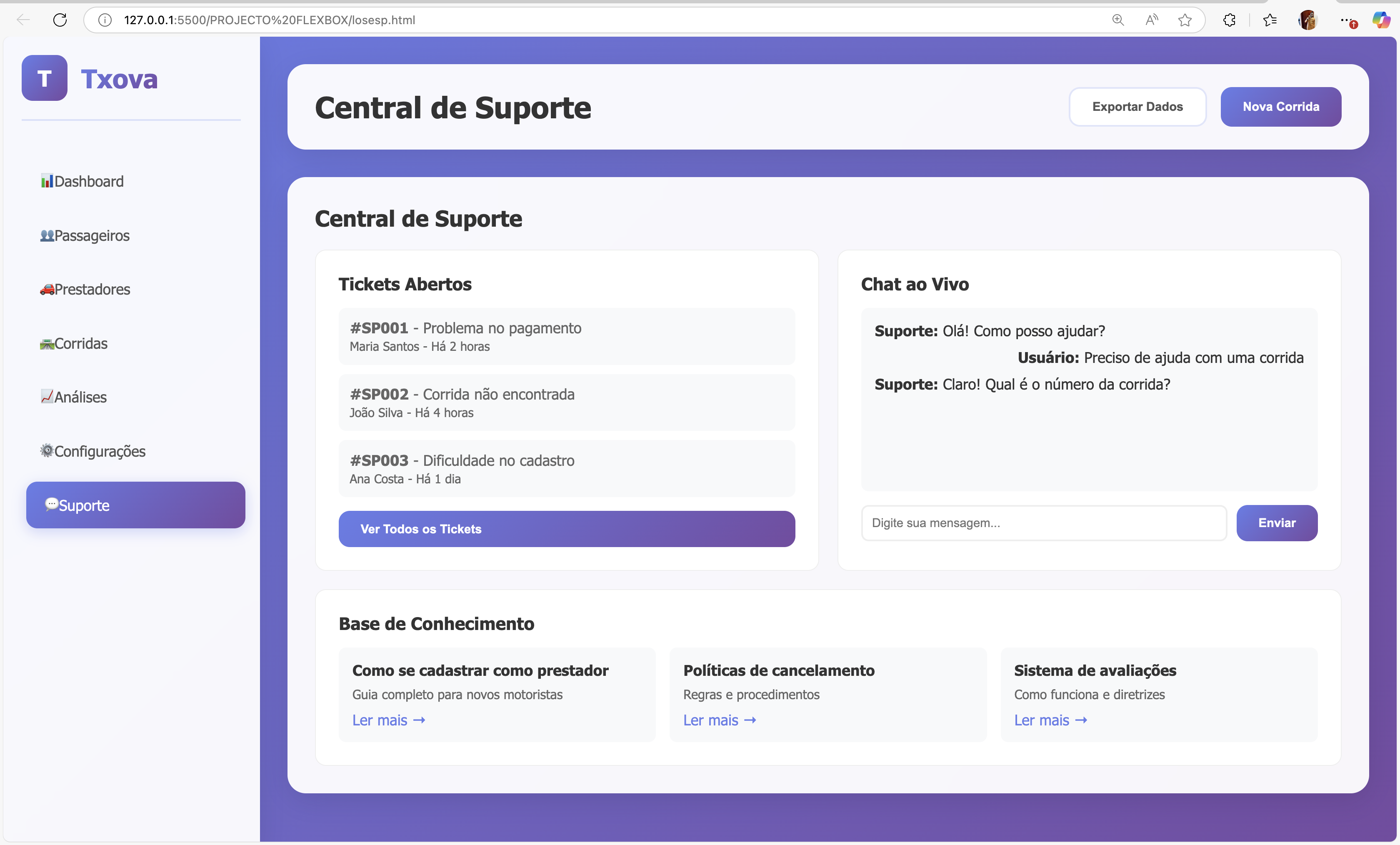Start a Nova Corrida
Screen dimensions: 1400x845
click(x=1281, y=106)
